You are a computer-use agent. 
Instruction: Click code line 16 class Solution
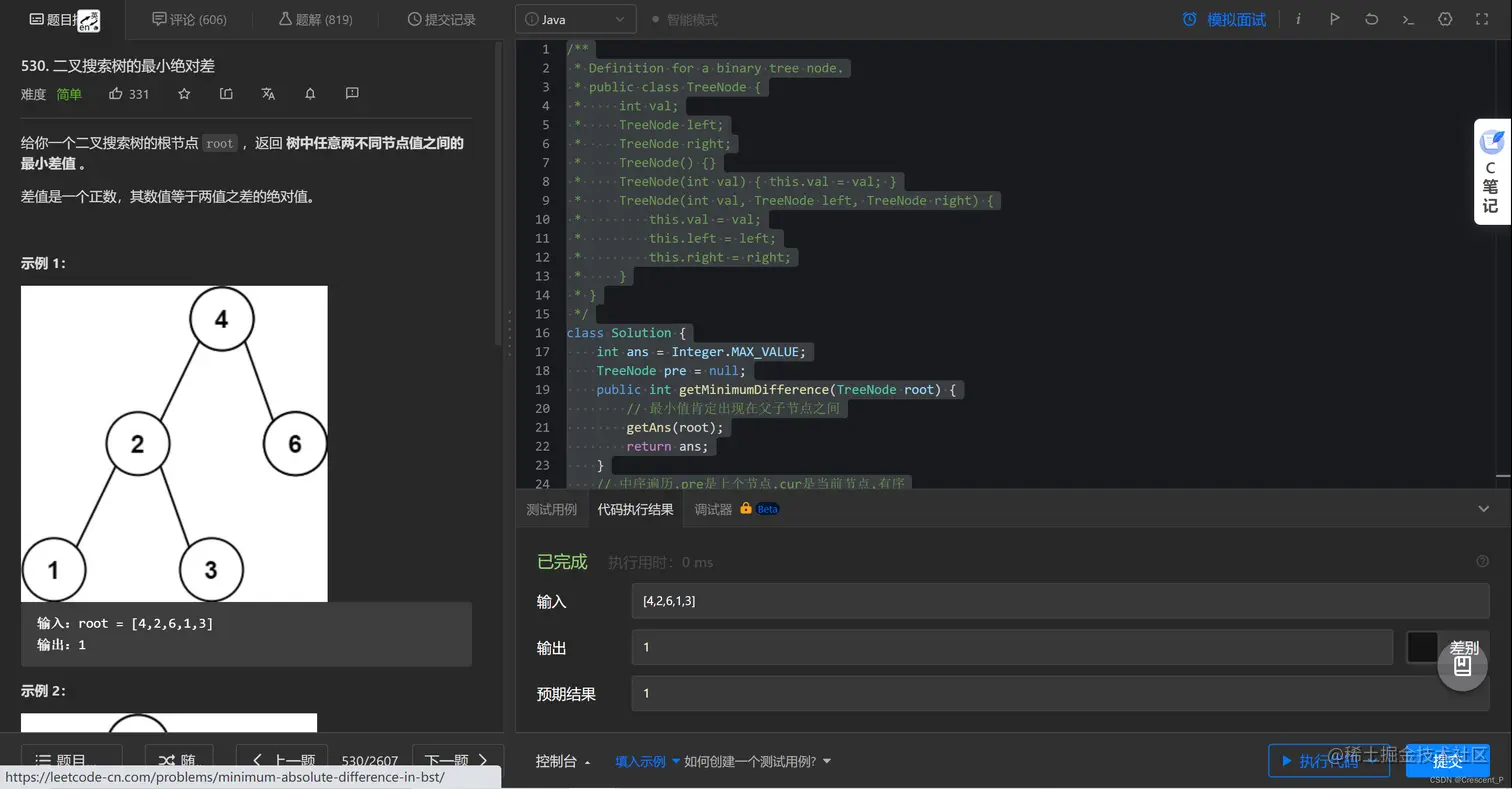click(x=626, y=333)
